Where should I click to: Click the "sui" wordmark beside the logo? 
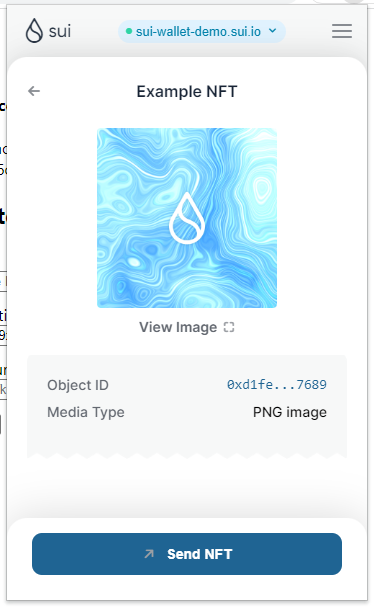click(60, 31)
